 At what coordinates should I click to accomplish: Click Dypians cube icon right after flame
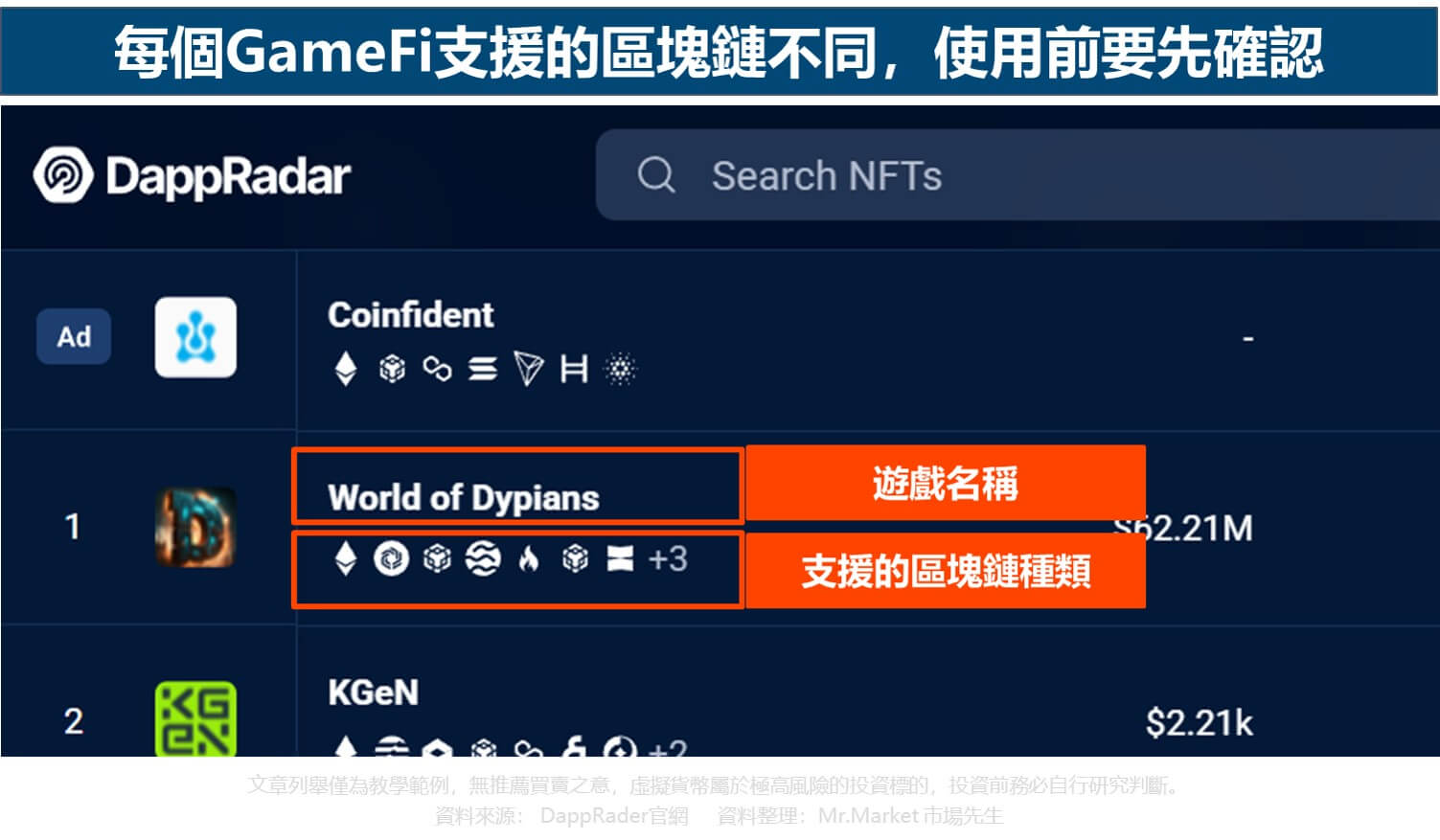tap(575, 558)
